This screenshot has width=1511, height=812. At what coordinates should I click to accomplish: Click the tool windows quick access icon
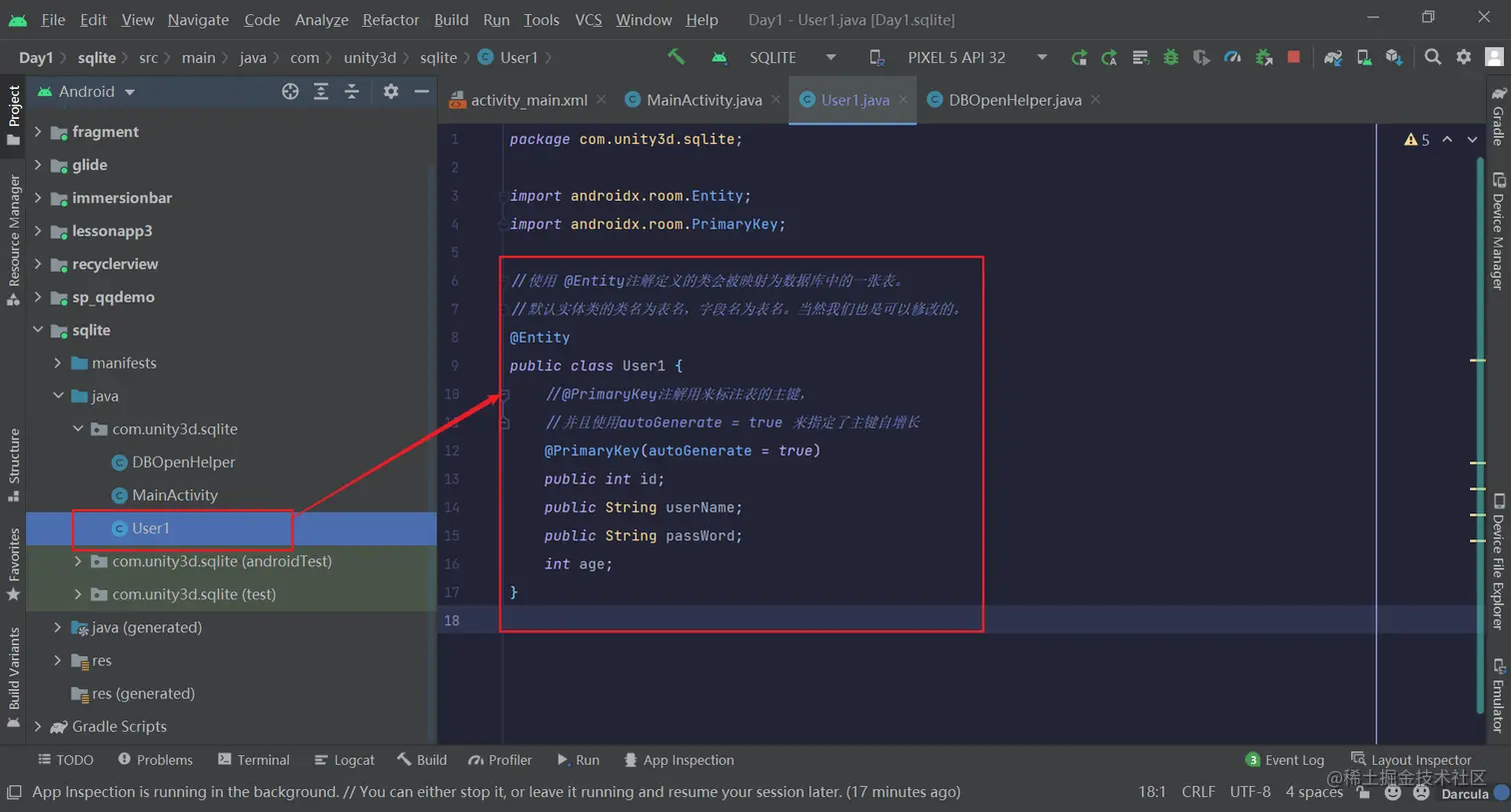(x=13, y=792)
